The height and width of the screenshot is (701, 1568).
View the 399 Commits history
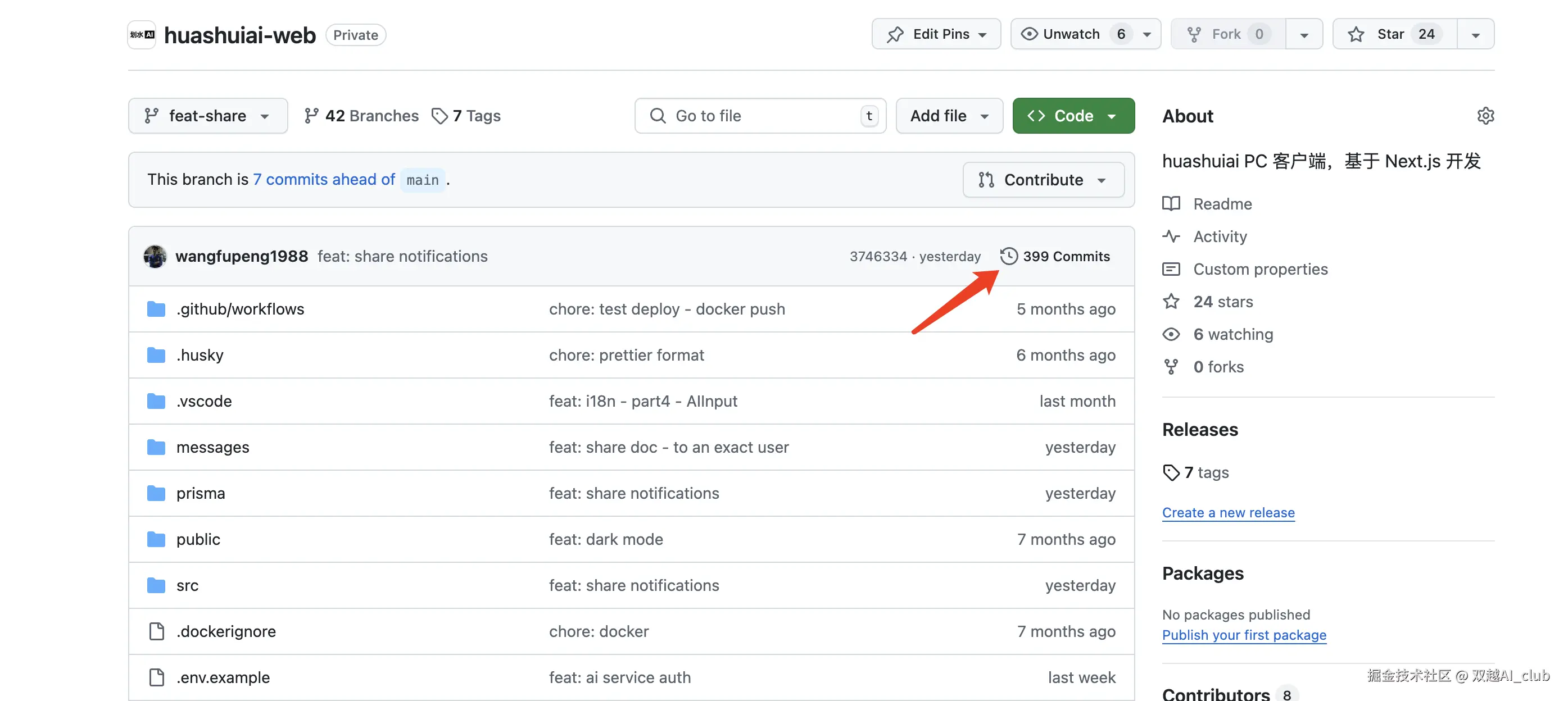click(1055, 256)
